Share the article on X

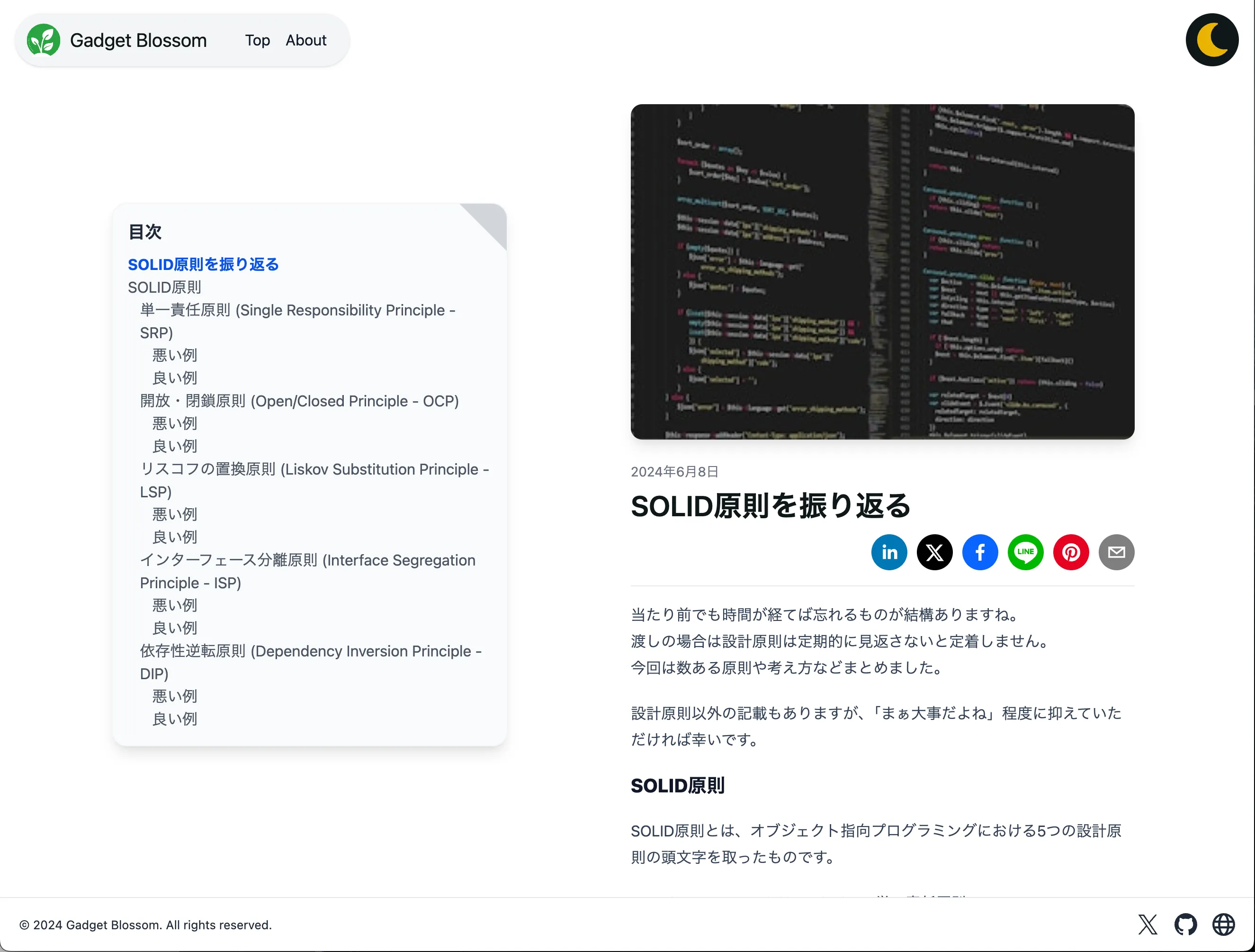tap(934, 551)
